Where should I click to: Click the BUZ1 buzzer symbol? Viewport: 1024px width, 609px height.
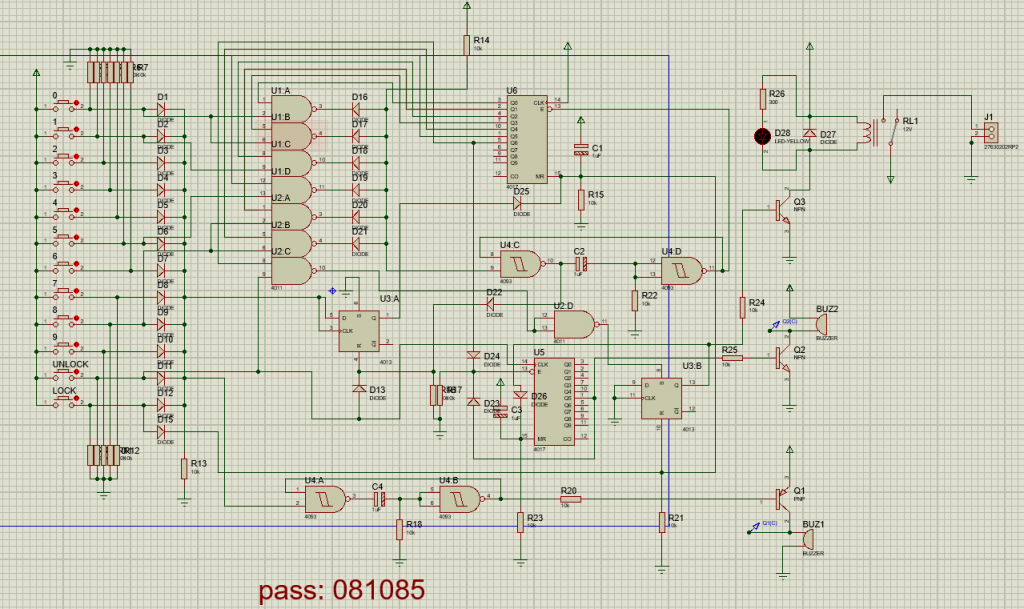(807, 539)
